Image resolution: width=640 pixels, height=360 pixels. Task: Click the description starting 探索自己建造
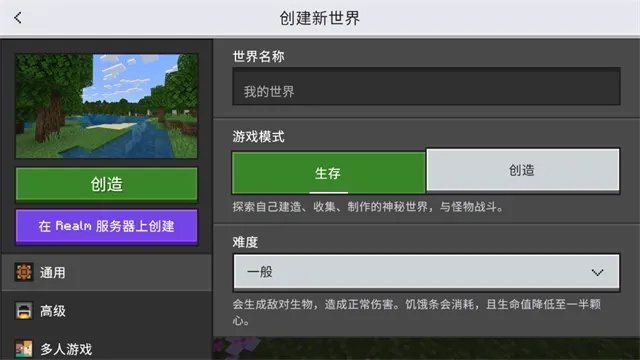click(x=368, y=207)
